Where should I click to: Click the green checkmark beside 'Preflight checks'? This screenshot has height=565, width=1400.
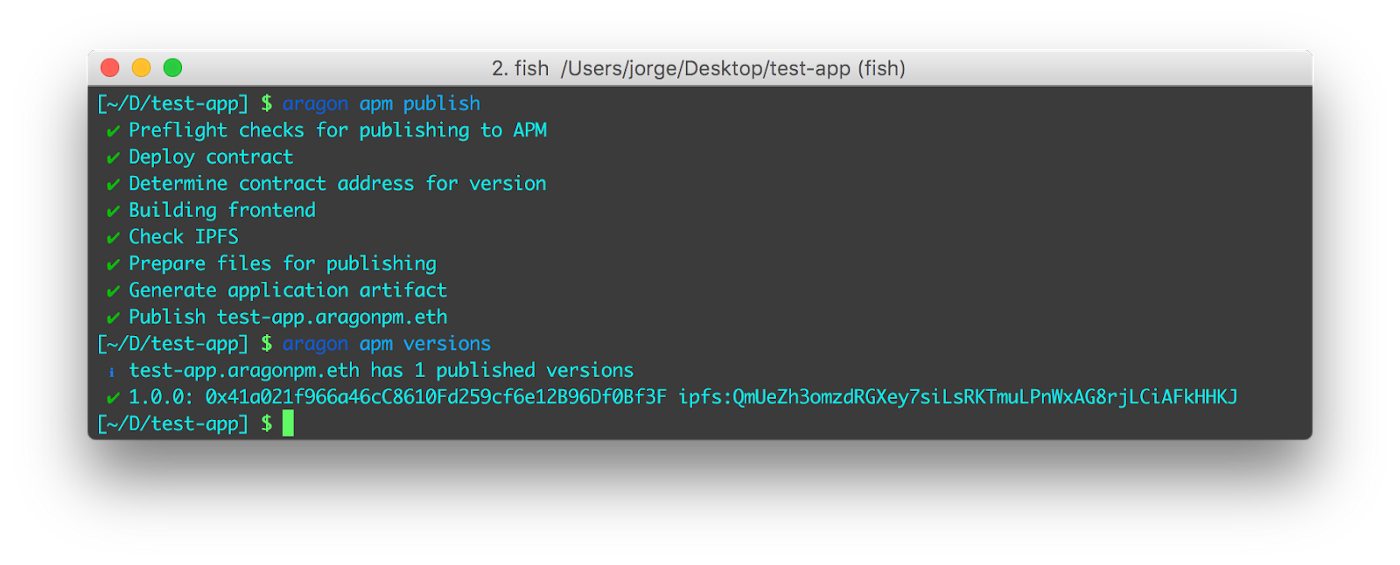click(113, 131)
